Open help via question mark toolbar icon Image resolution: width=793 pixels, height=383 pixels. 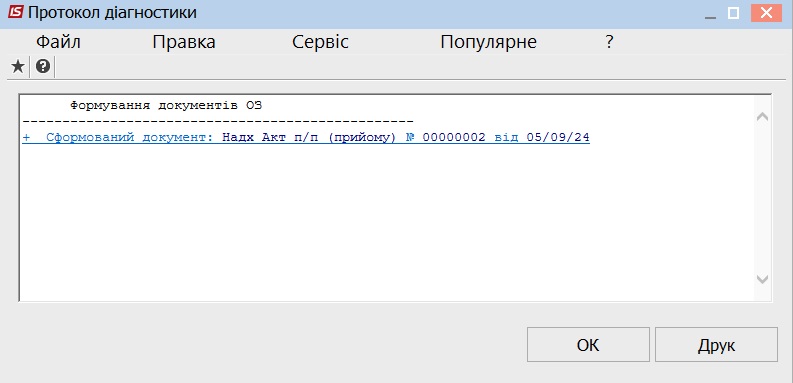[x=43, y=66]
